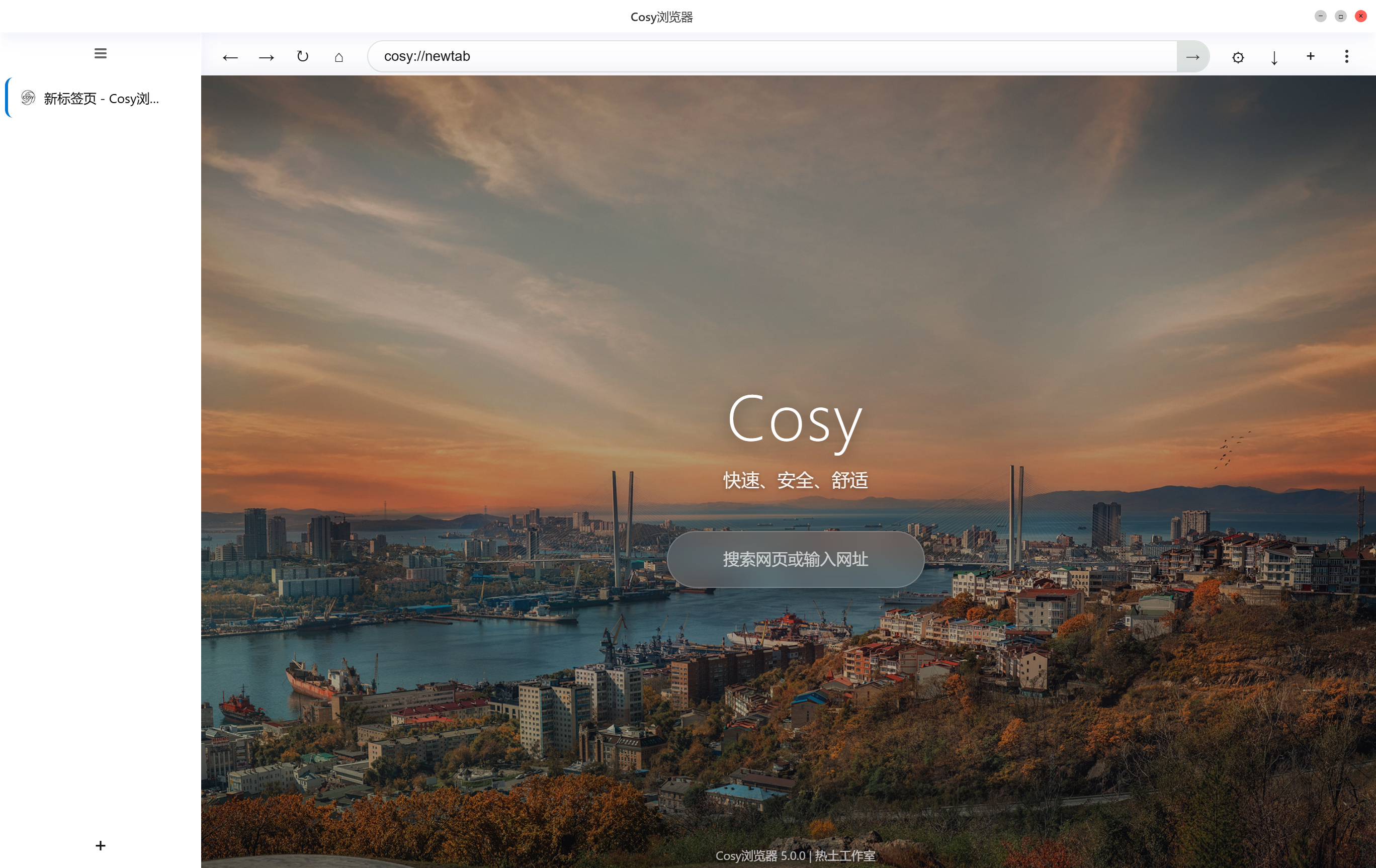Open browser settings via the gear icon

[1238, 57]
